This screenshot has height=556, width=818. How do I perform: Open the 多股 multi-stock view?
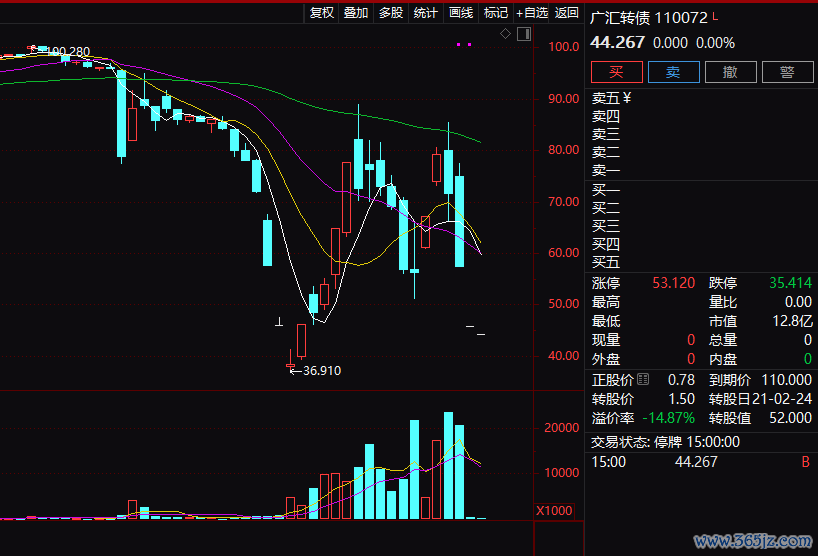[391, 12]
